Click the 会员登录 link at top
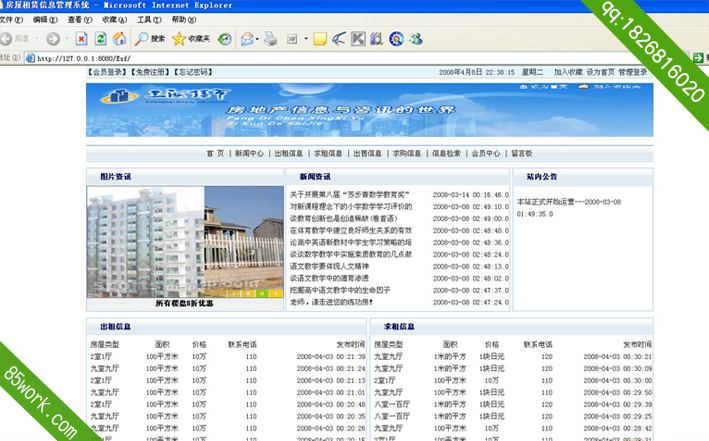This screenshot has height=441, width=709. point(109,72)
